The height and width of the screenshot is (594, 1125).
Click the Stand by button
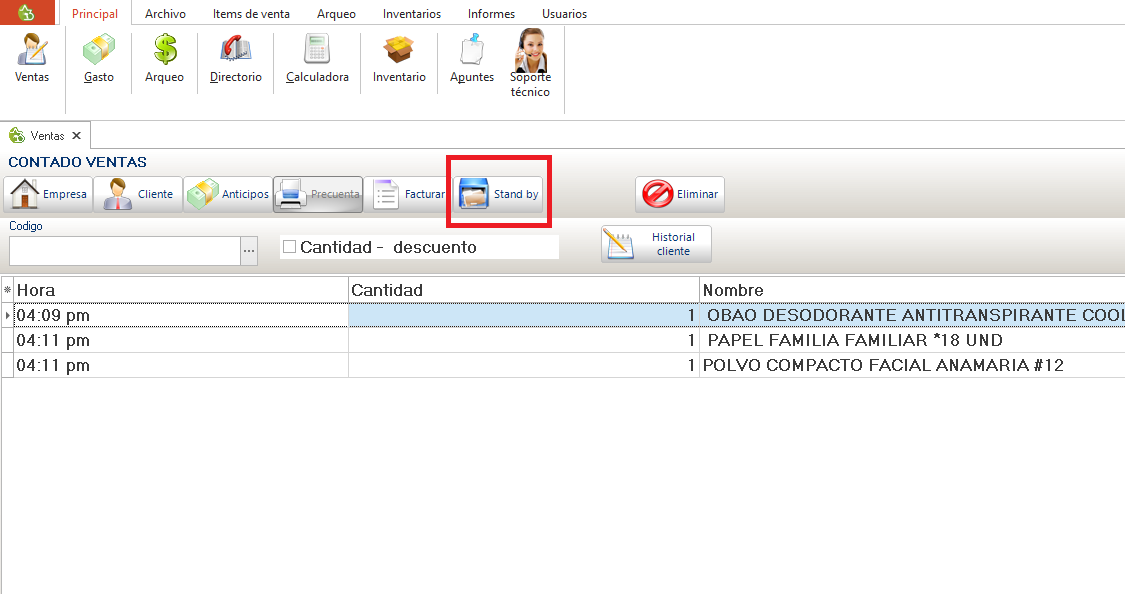pos(499,194)
